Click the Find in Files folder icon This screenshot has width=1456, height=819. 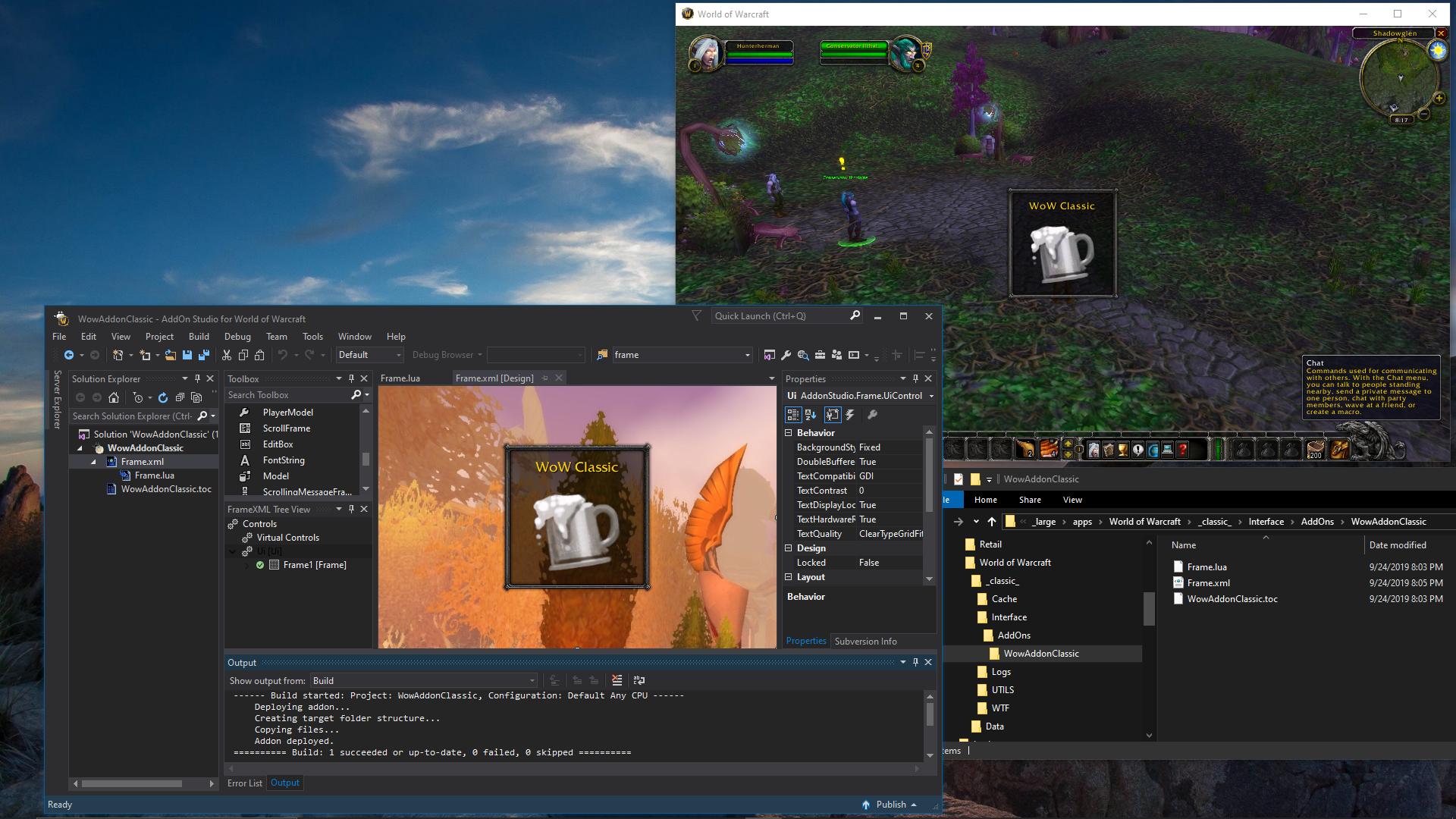tap(603, 355)
